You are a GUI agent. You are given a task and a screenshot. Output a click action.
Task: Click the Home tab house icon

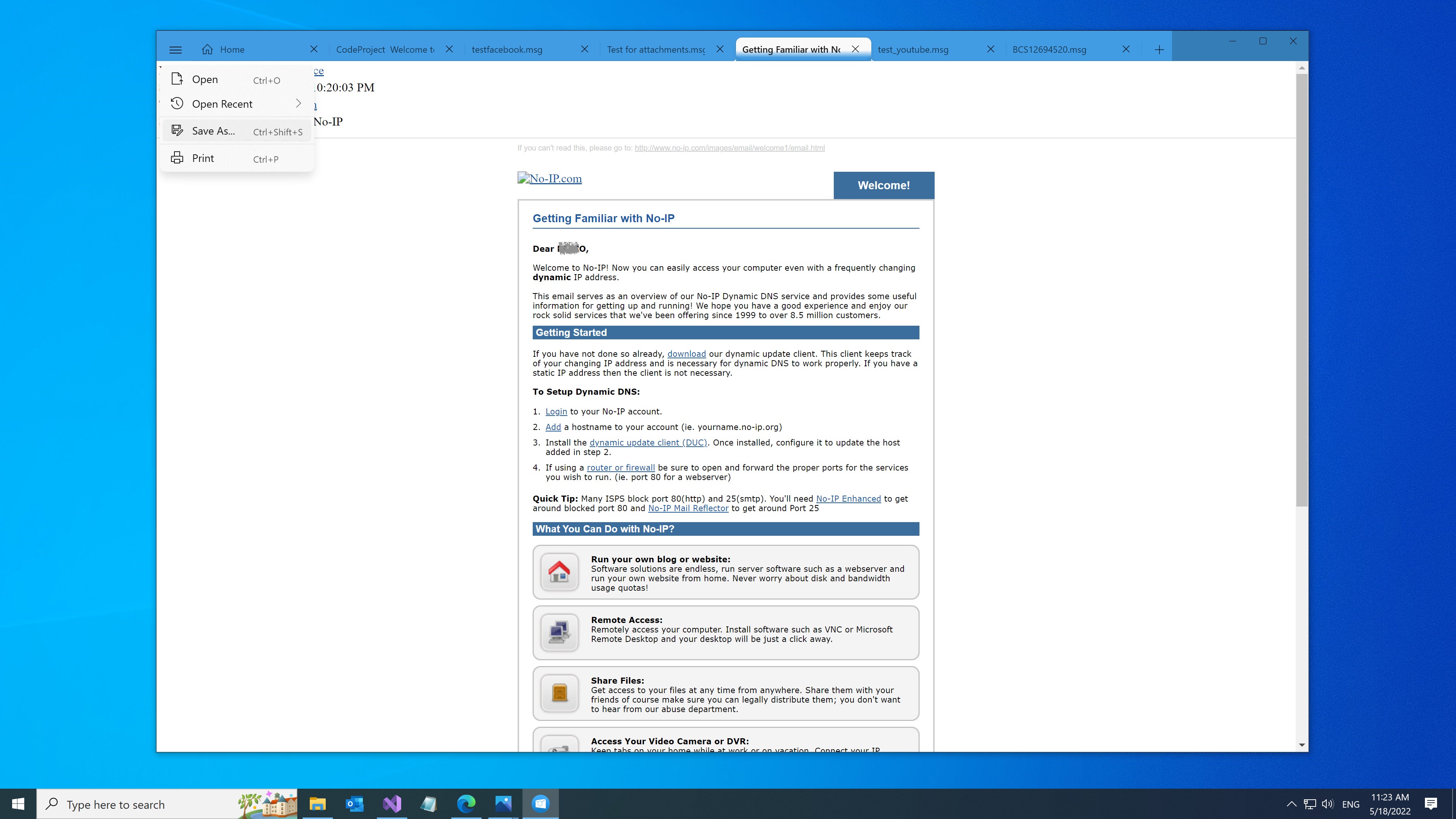pyautogui.click(x=207, y=50)
